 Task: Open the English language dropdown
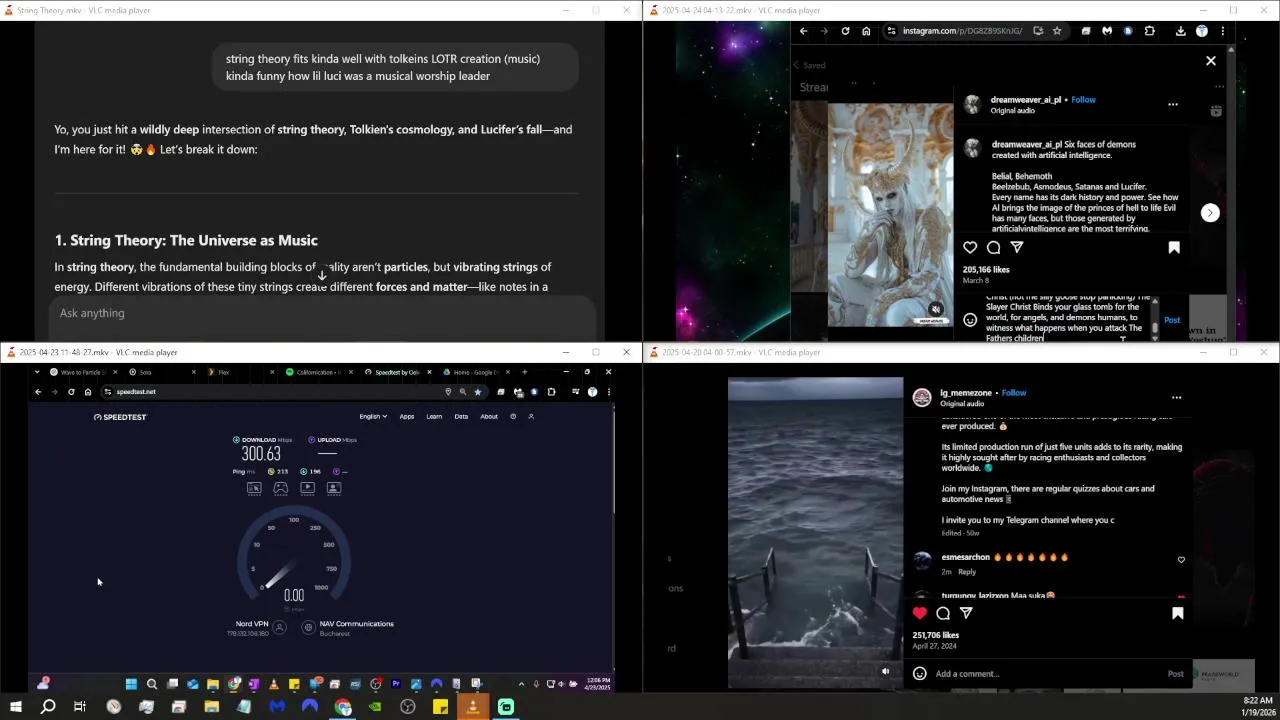coord(373,417)
